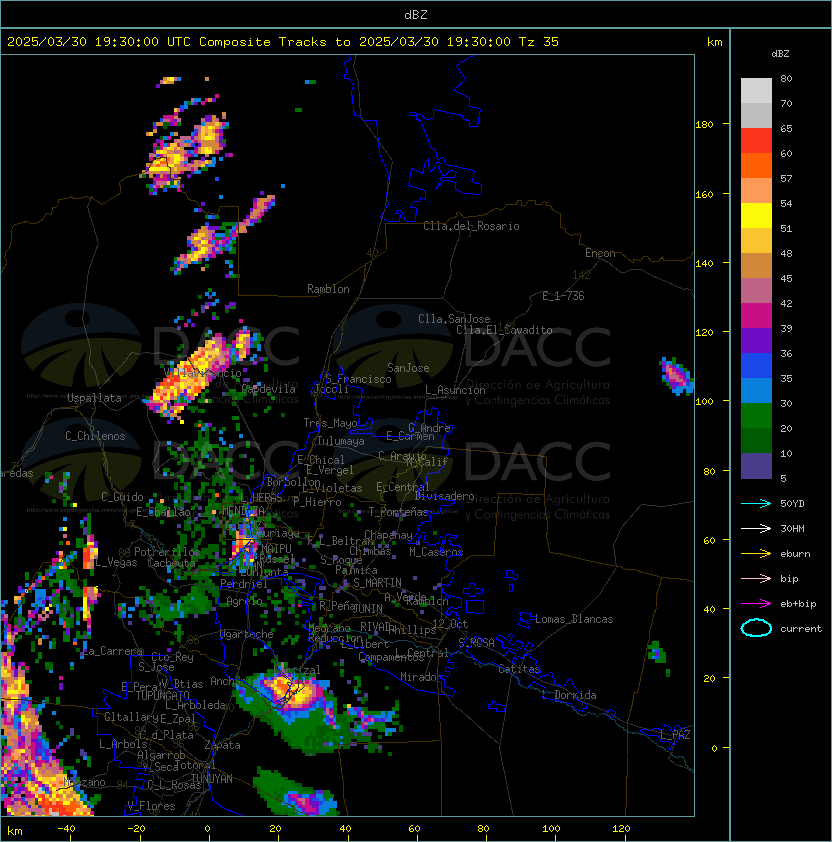Click the isolated storm cell at right map edge
Viewport: 832px width, 842px height.
click(x=676, y=376)
